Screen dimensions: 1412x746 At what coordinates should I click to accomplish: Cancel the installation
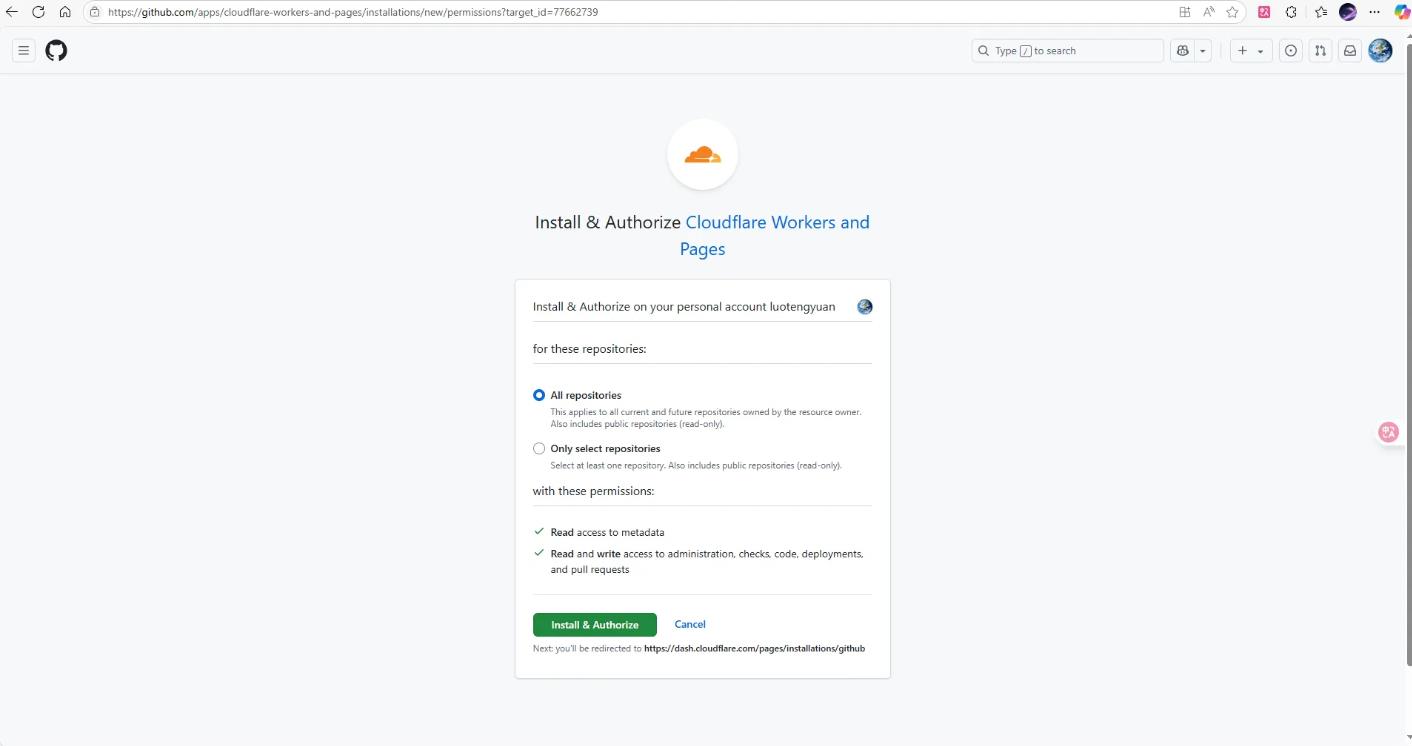coord(690,624)
